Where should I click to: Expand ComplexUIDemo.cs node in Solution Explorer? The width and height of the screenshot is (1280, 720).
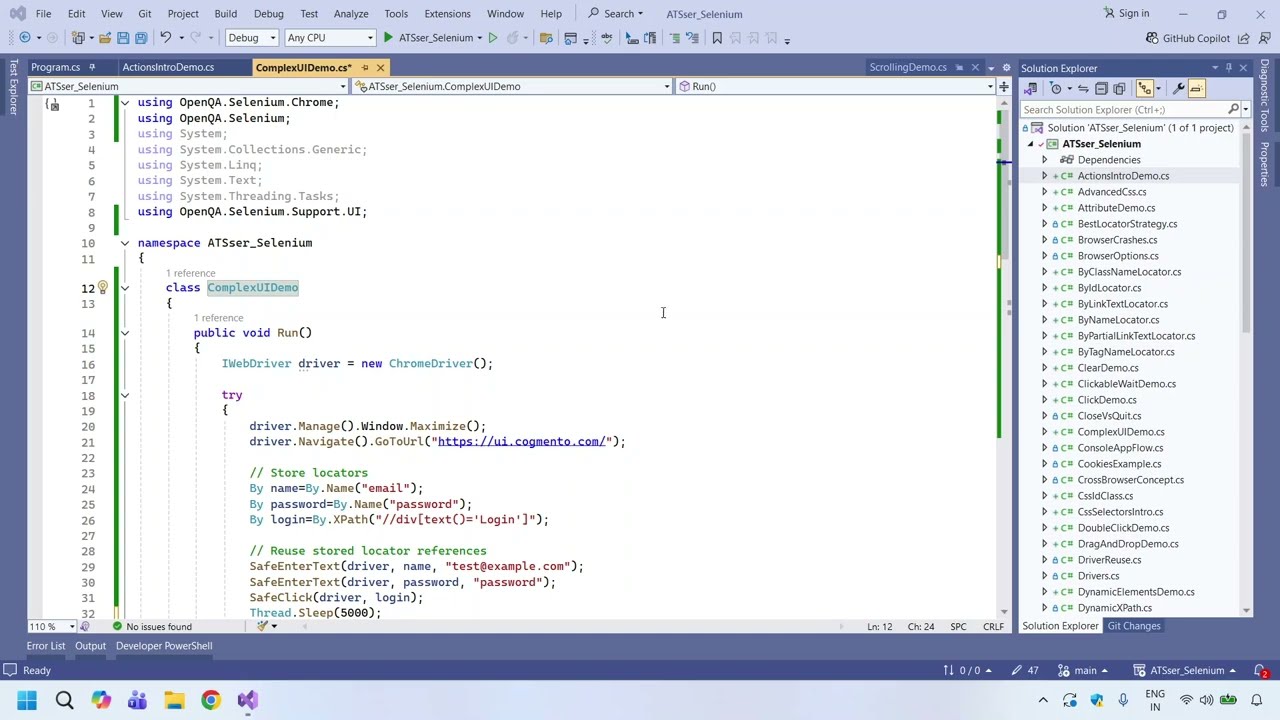pyautogui.click(x=1045, y=432)
